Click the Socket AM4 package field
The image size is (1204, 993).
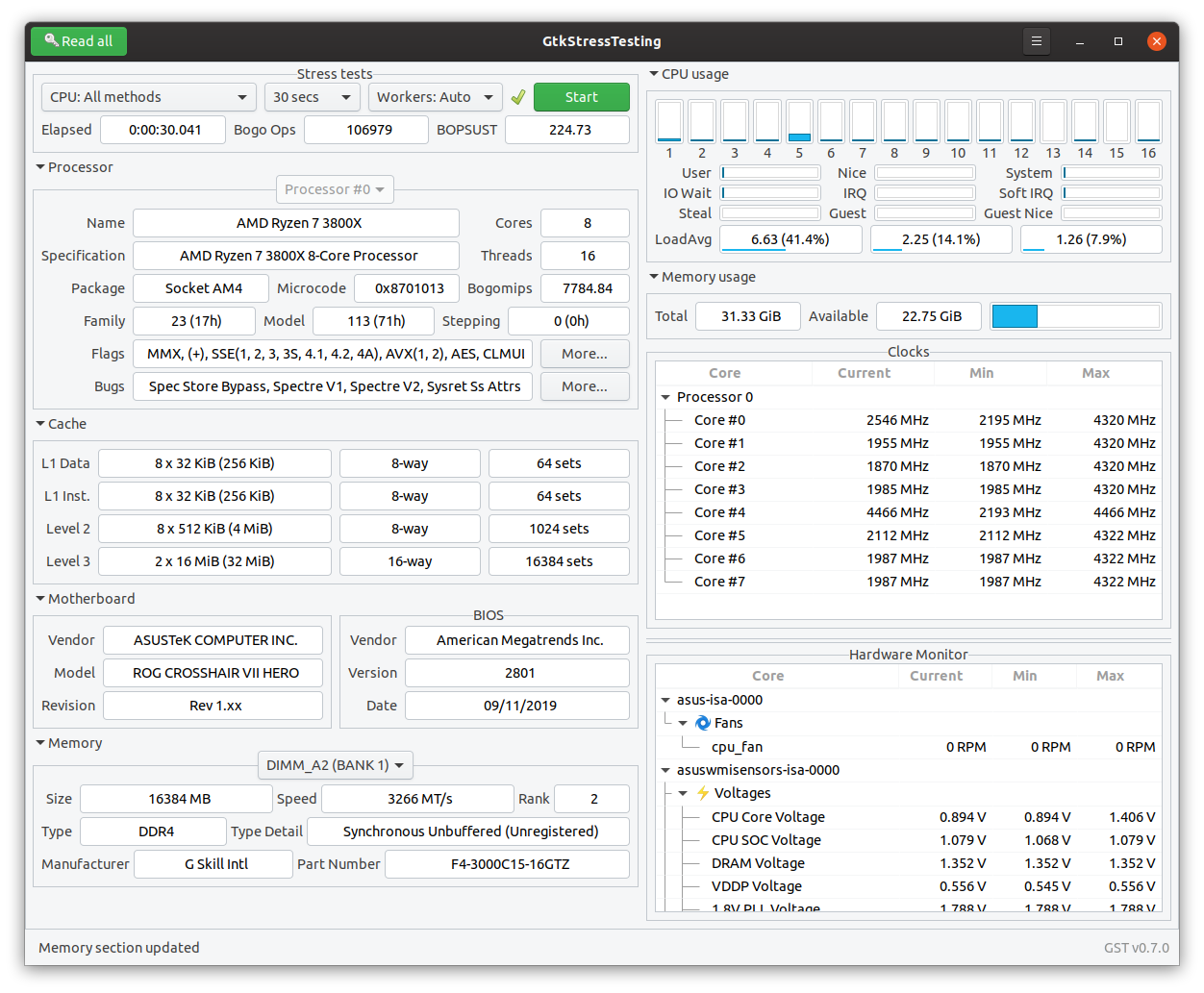click(x=201, y=288)
